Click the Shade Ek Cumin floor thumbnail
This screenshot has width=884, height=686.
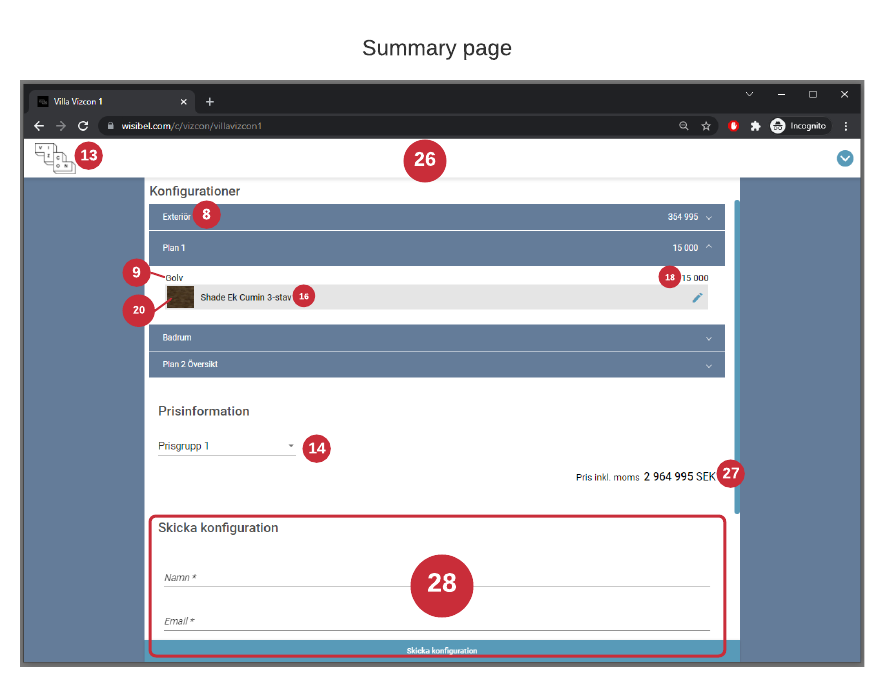pyautogui.click(x=181, y=297)
